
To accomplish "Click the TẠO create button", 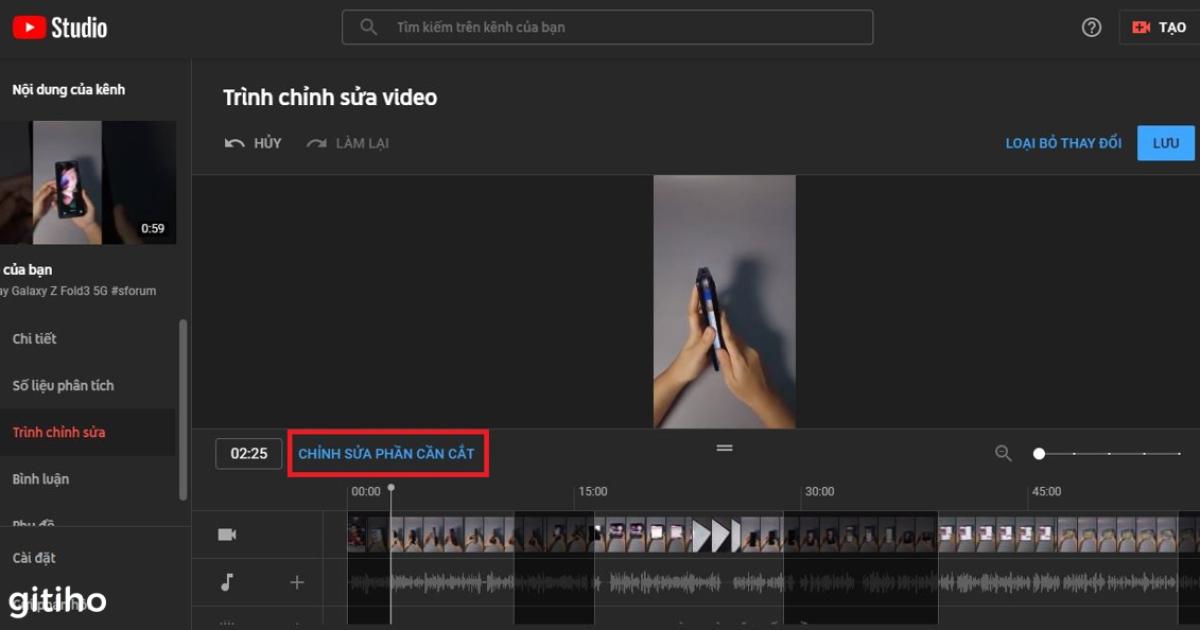I will [x=1158, y=27].
